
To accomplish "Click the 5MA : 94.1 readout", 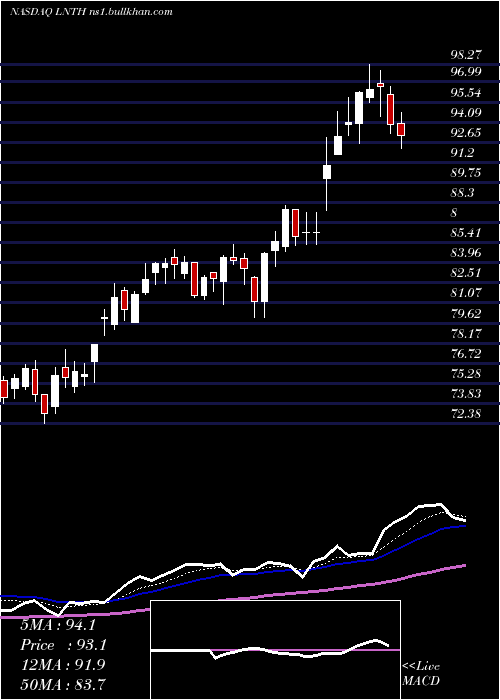I will point(58,625).
